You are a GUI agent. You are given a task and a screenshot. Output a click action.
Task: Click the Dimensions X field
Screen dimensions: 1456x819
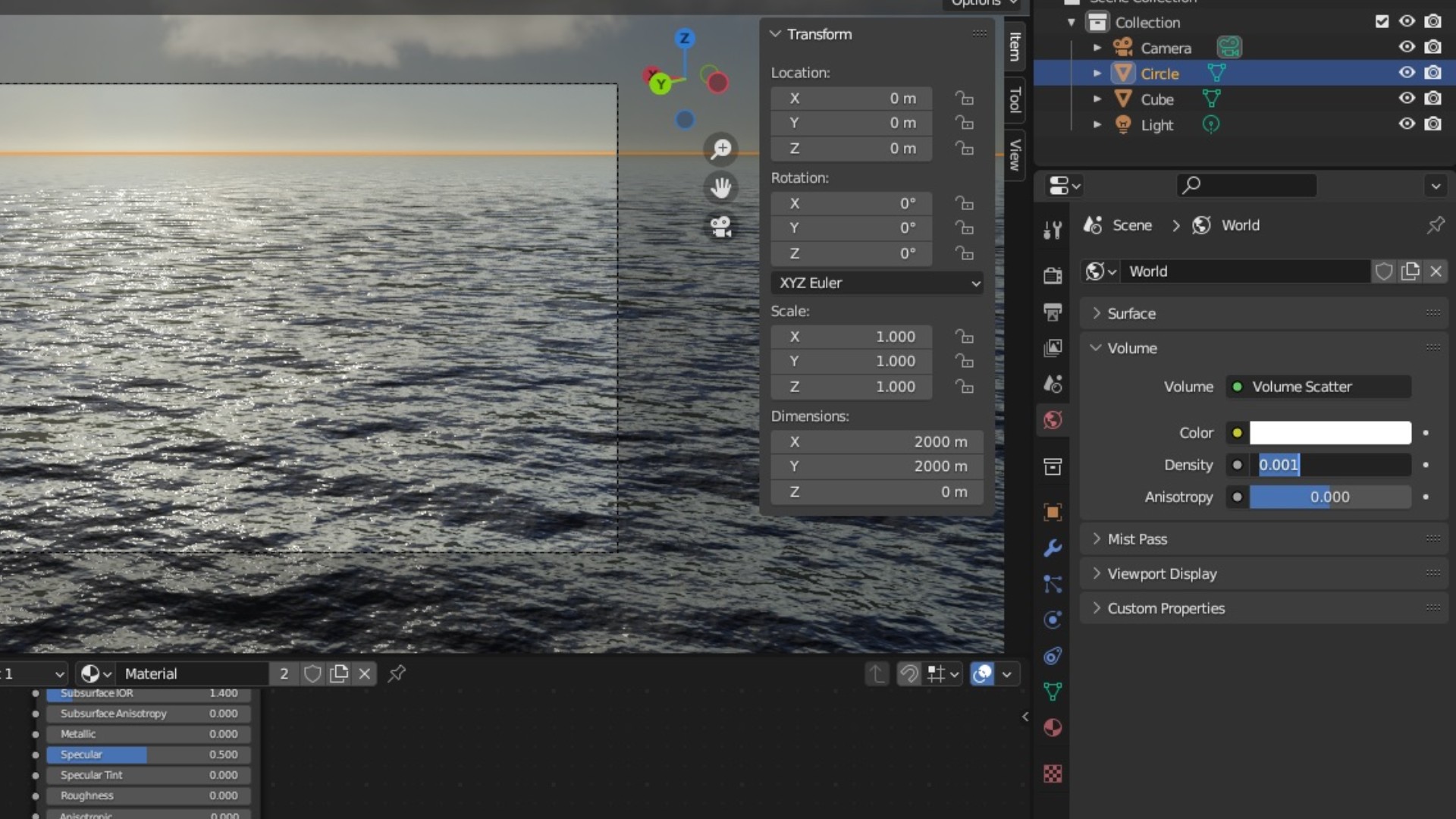click(877, 441)
